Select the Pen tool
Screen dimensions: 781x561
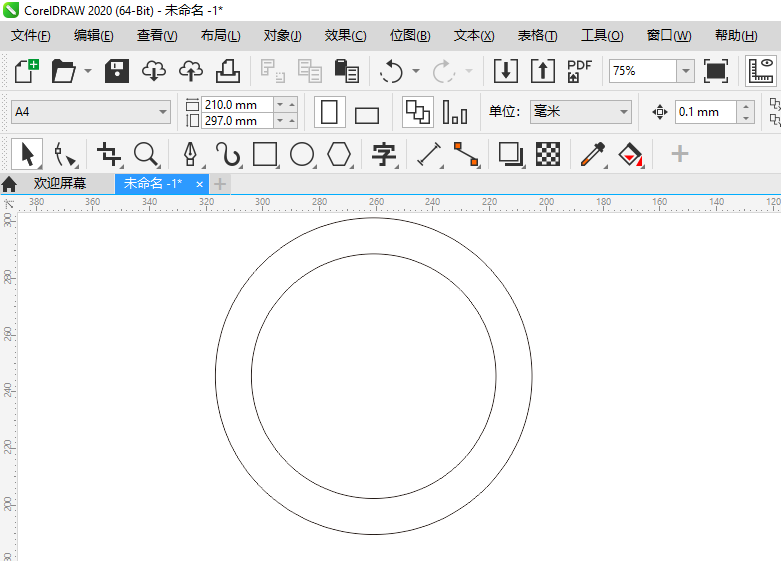189,154
